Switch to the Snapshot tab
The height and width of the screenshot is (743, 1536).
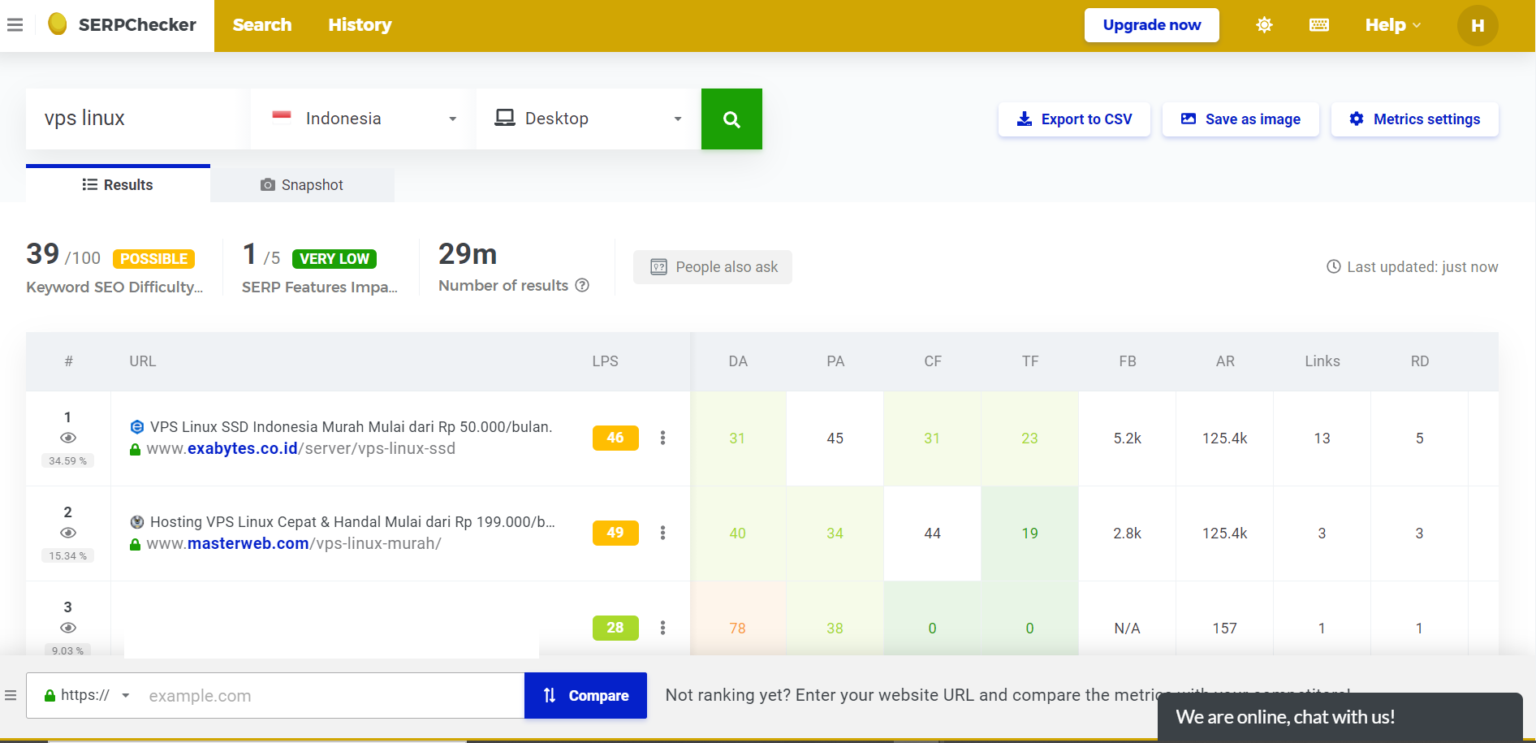[302, 185]
